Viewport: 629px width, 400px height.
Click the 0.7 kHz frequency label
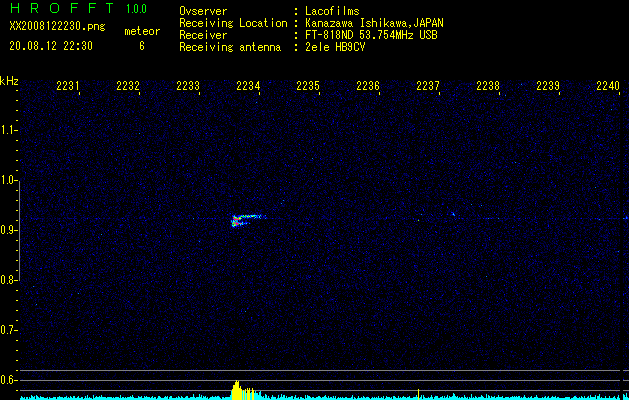coord(8,330)
